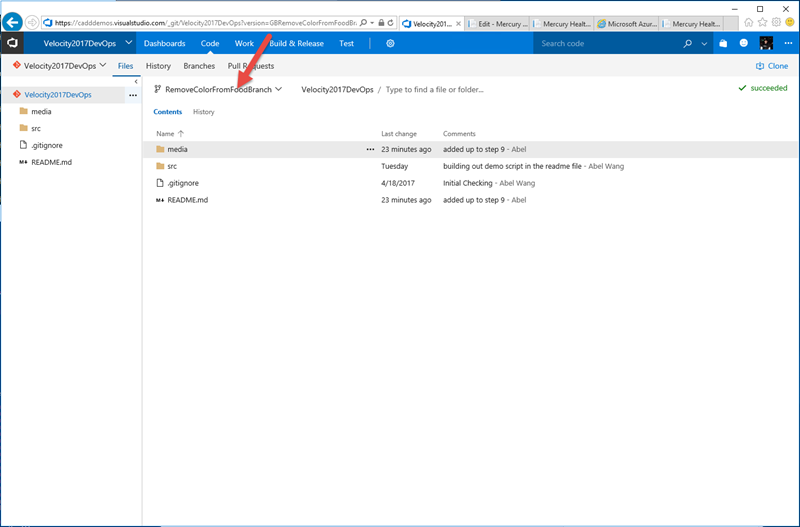Click the src folder icon in file table
800x527 pixels.
(x=160, y=166)
